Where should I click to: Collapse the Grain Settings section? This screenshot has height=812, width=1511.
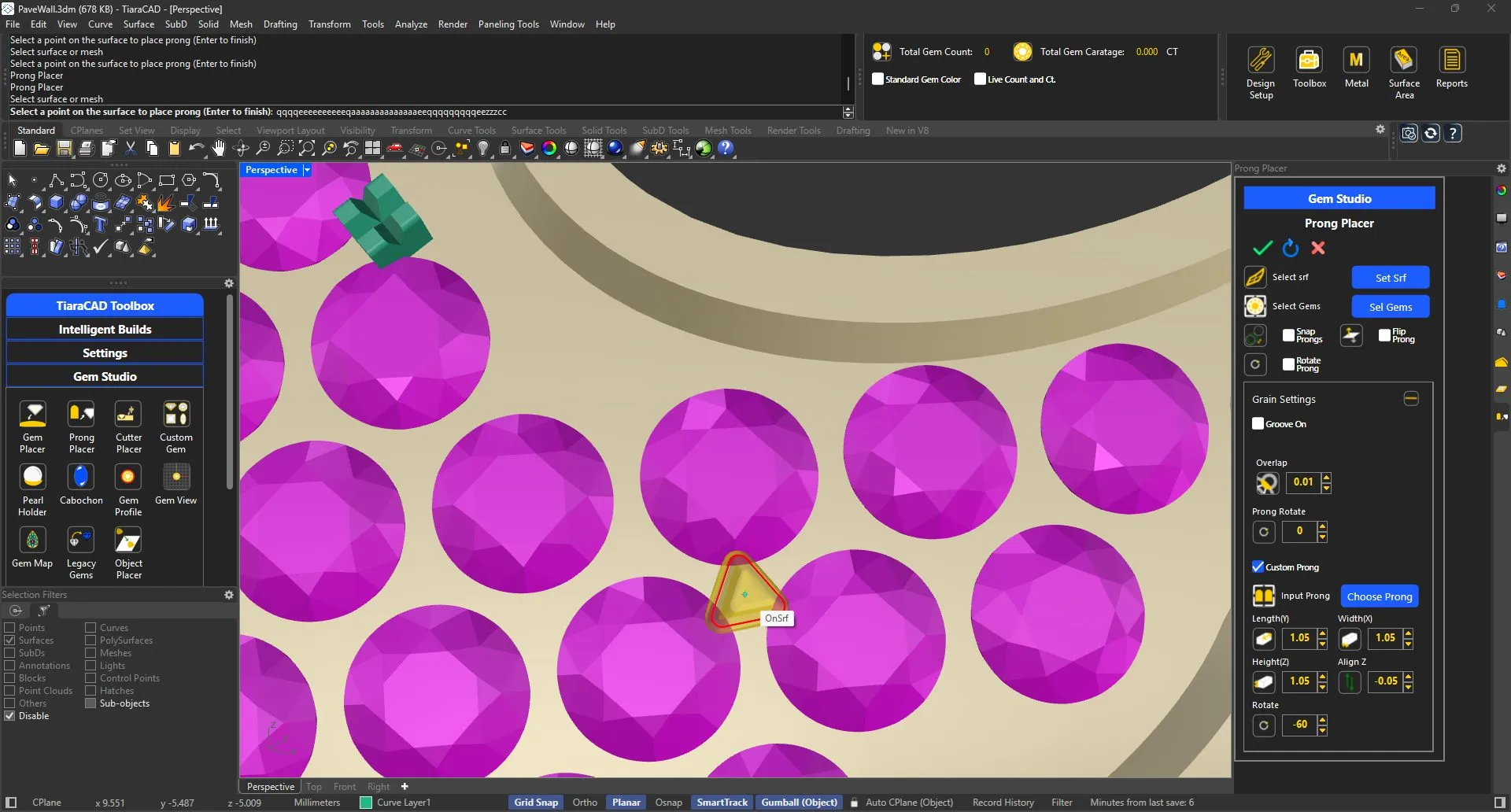[1411, 399]
